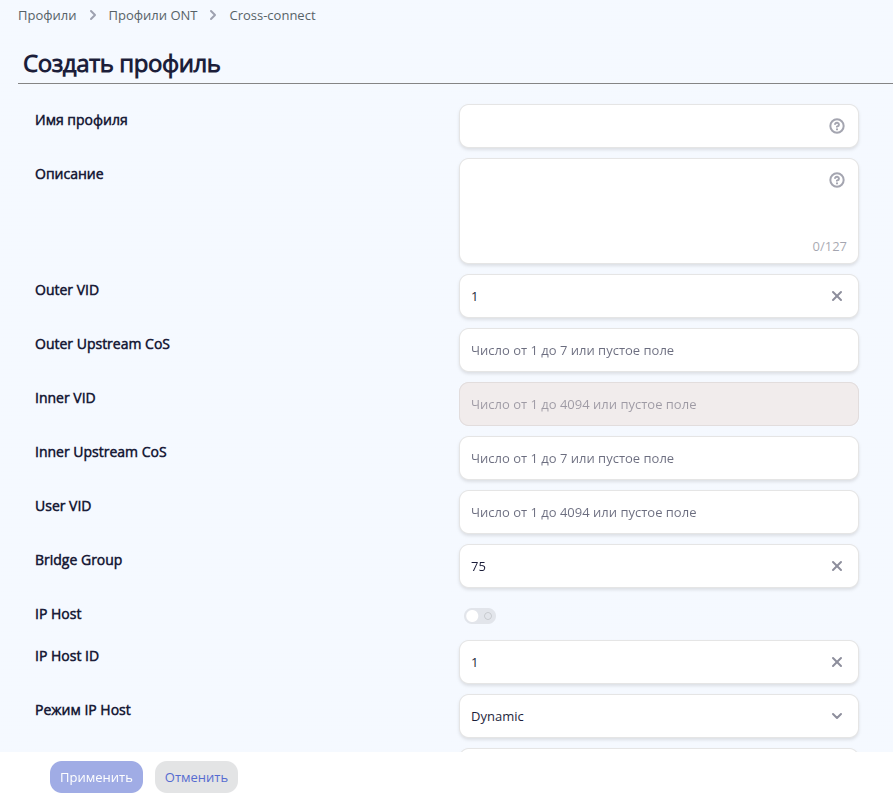Toggle the IP Host switch
This screenshot has height=797, width=893.
pyautogui.click(x=479, y=616)
